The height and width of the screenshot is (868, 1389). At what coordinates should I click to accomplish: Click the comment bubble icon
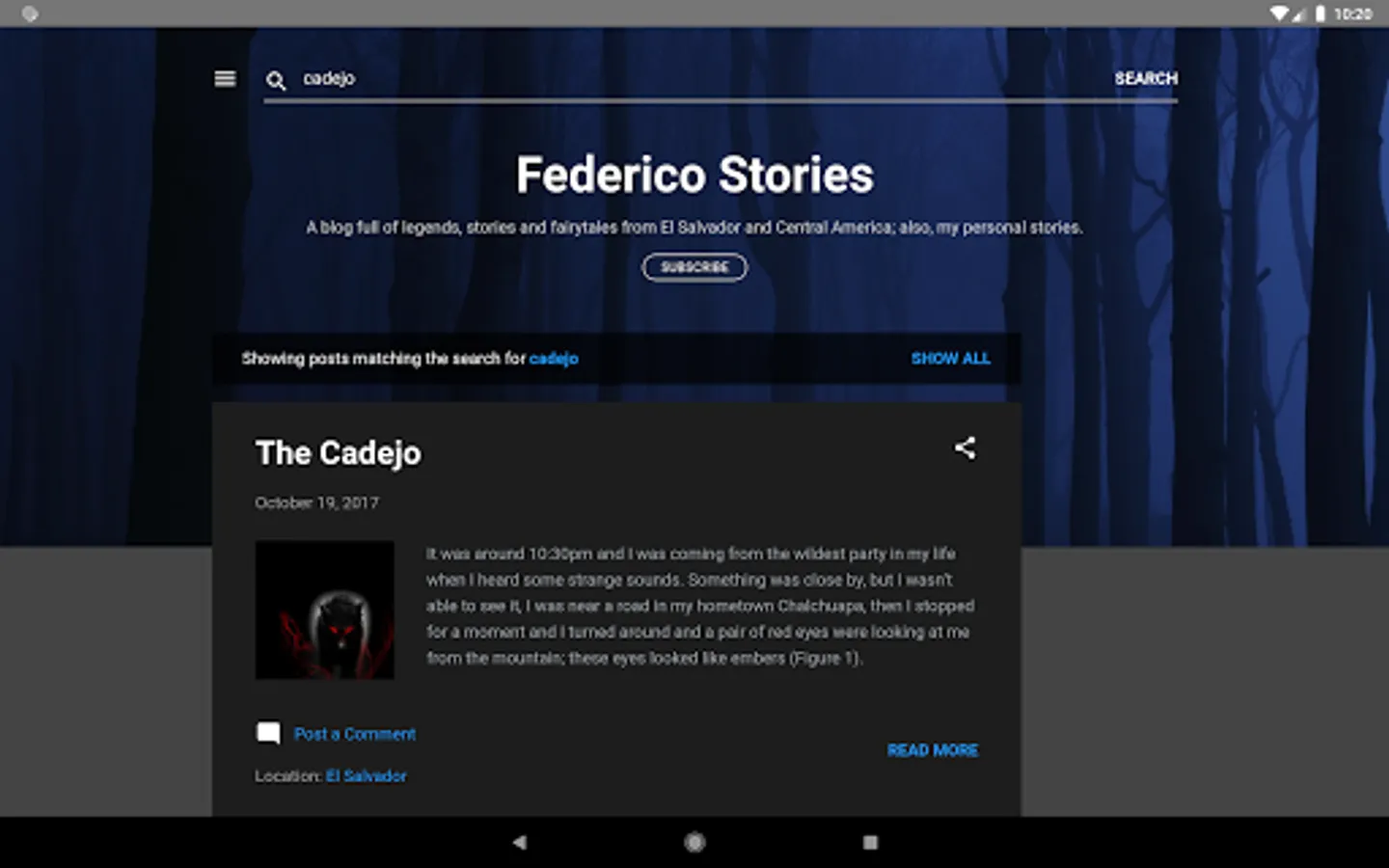pyautogui.click(x=268, y=733)
